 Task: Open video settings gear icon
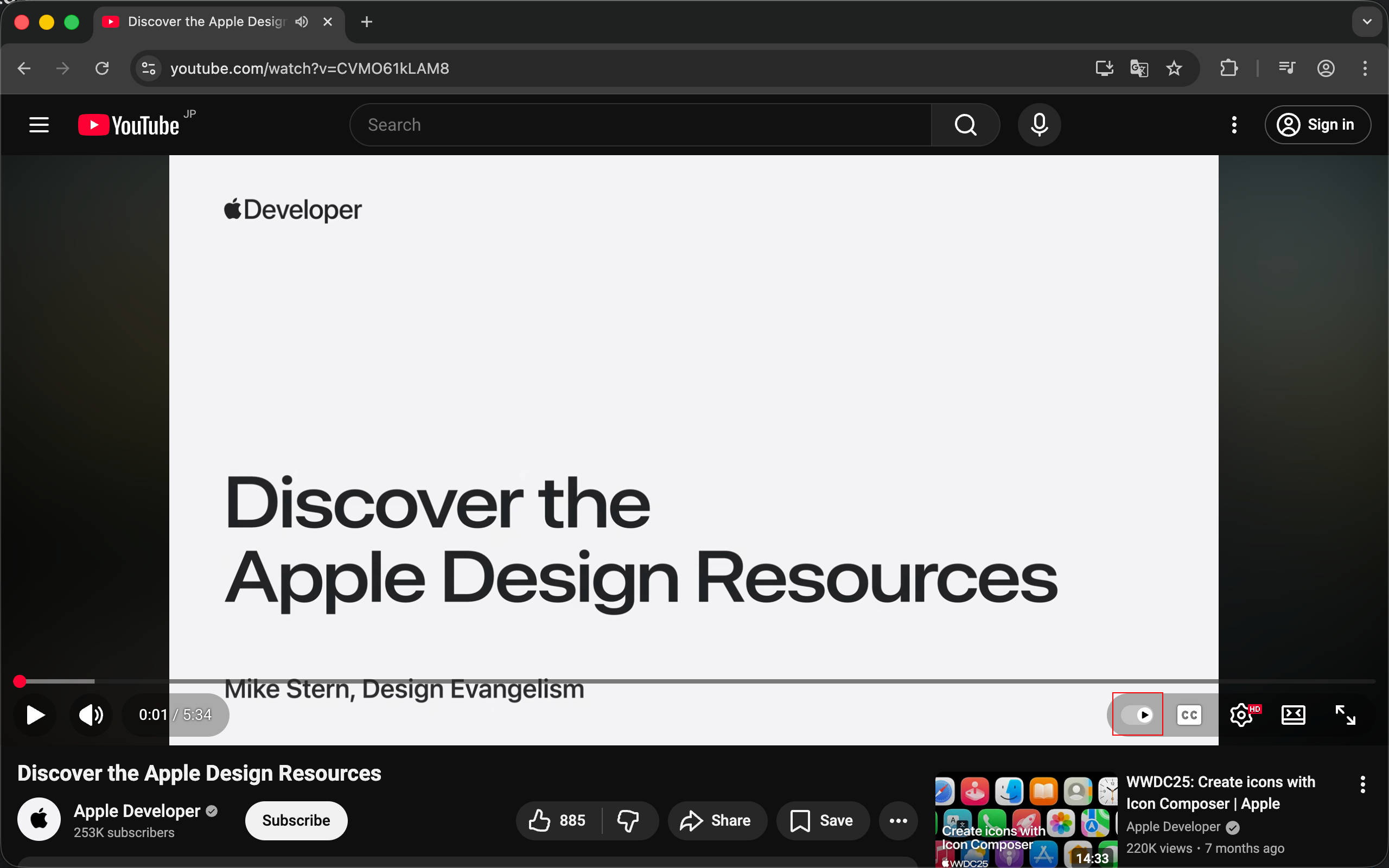click(x=1241, y=714)
